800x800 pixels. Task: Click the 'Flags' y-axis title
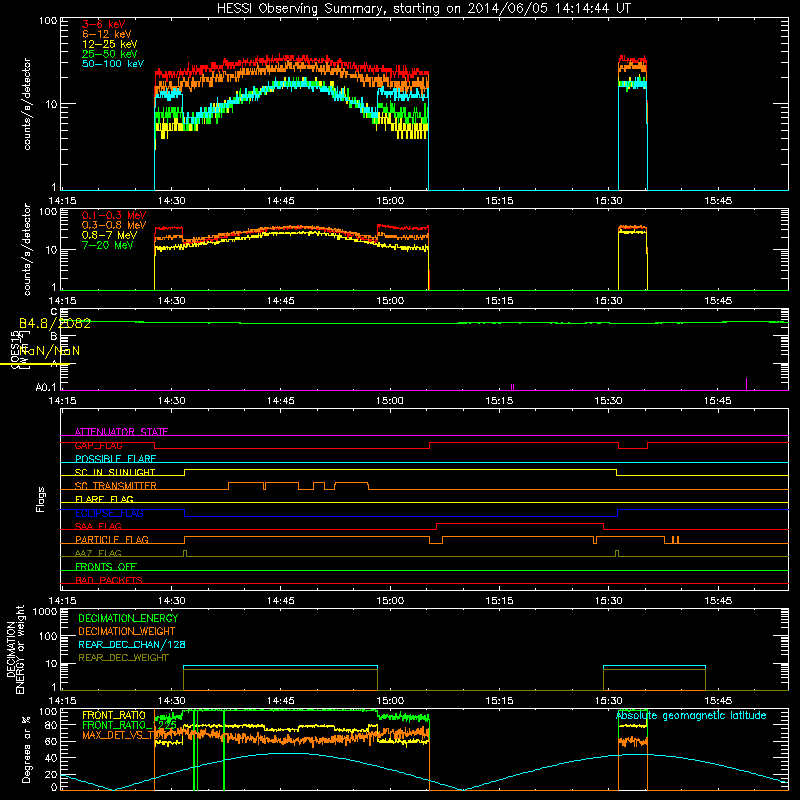pyautogui.click(x=40, y=499)
